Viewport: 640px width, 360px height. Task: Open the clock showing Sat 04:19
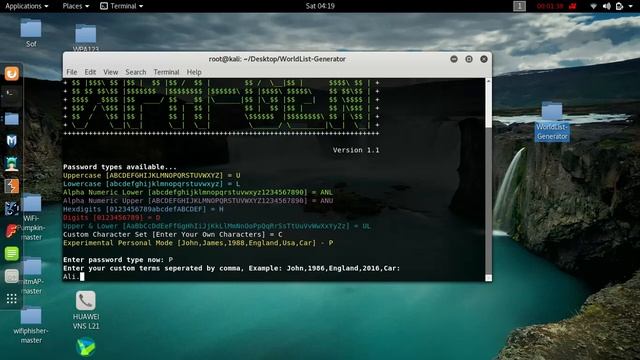(x=320, y=6)
